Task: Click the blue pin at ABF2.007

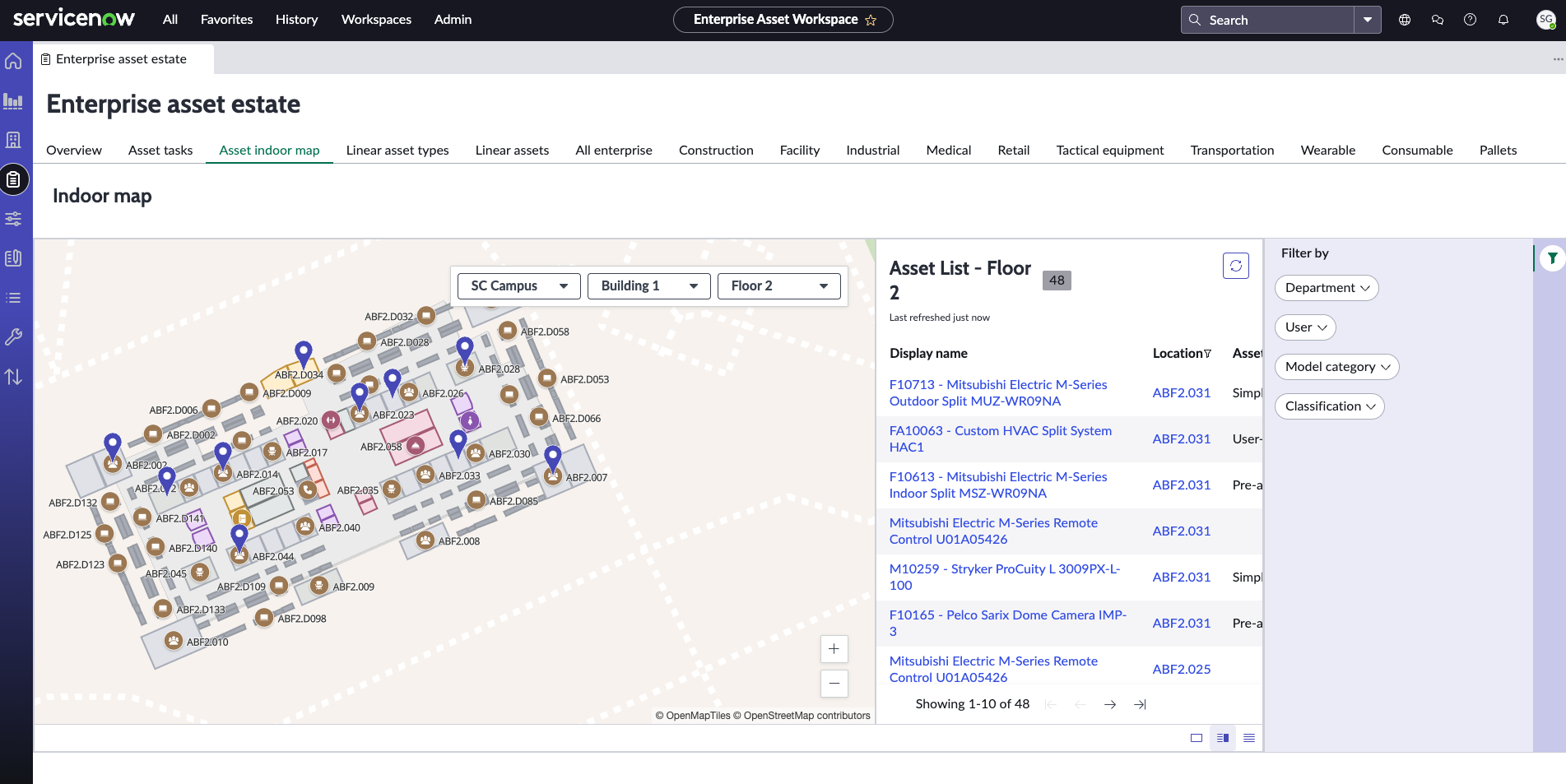Action: (x=553, y=457)
